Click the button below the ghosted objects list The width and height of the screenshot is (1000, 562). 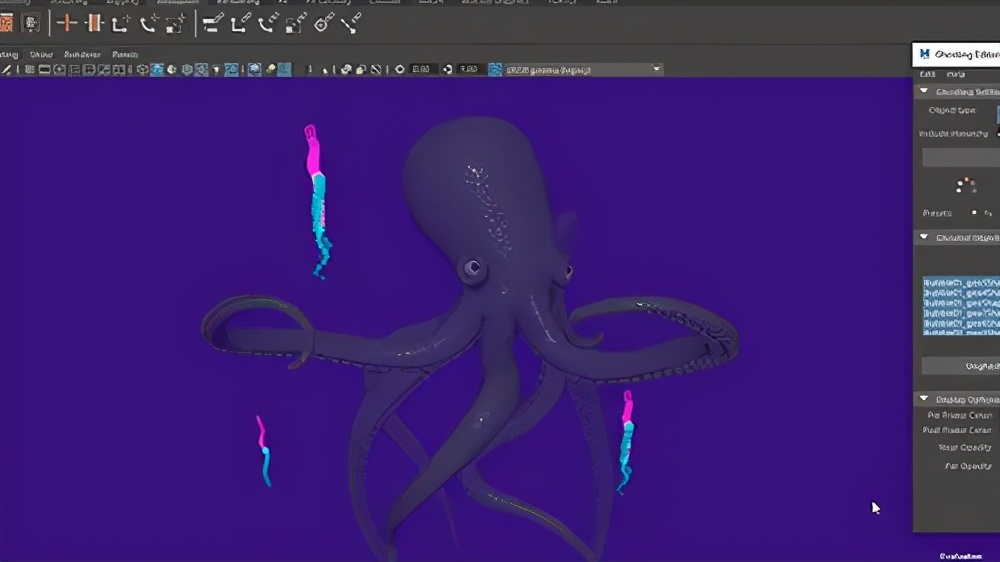[960, 366]
